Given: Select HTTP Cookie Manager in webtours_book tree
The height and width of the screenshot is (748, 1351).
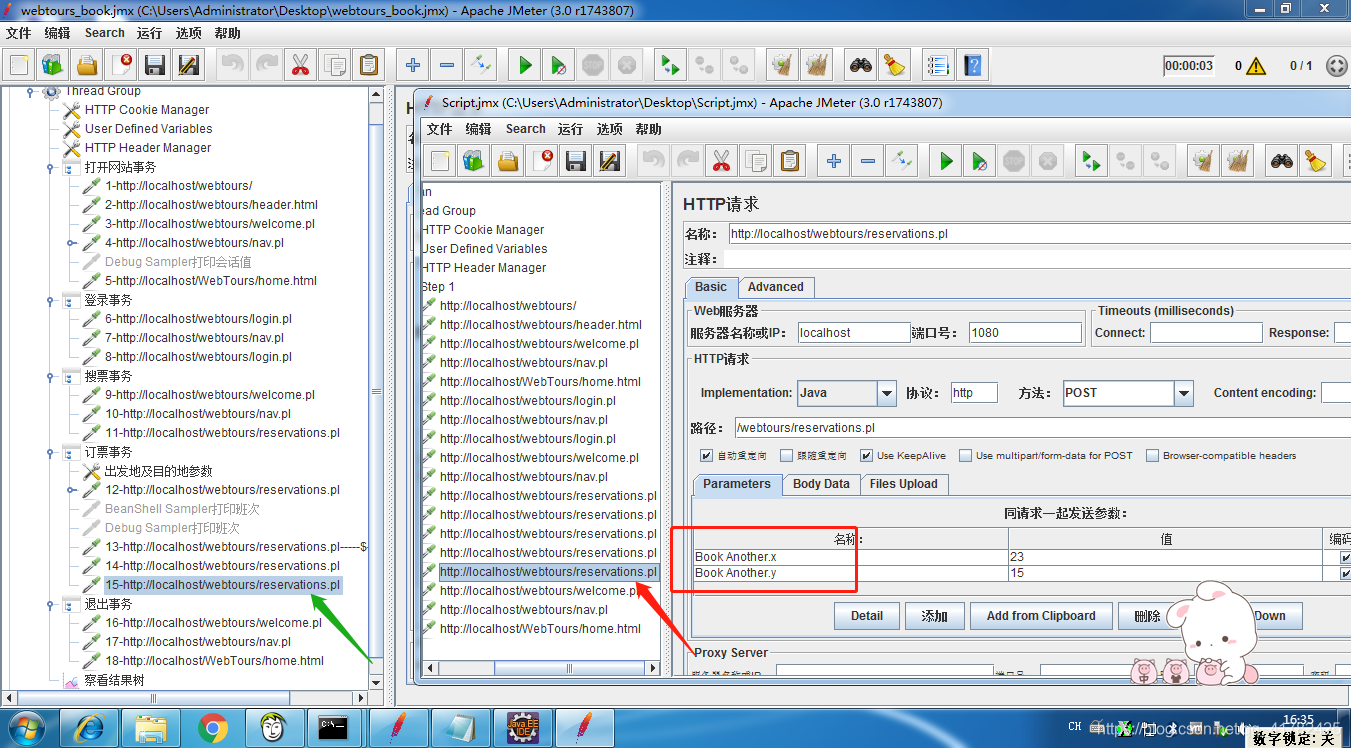Looking at the screenshot, I should pyautogui.click(x=147, y=110).
